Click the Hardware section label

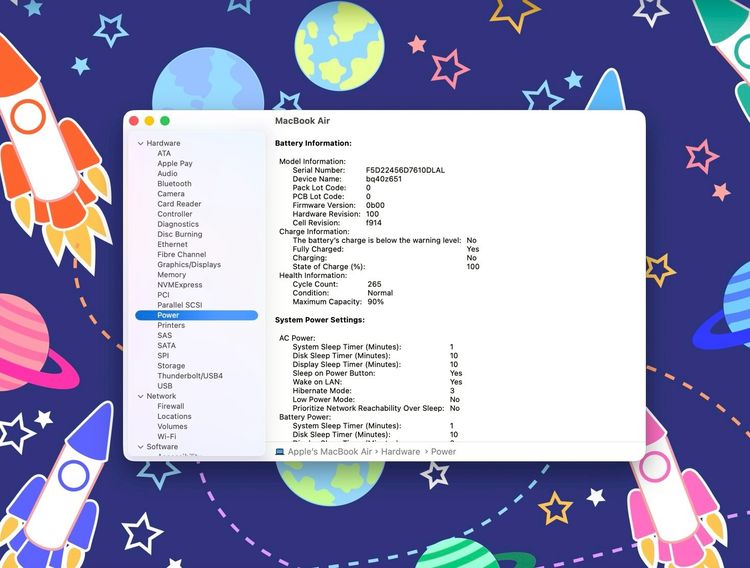(x=164, y=144)
